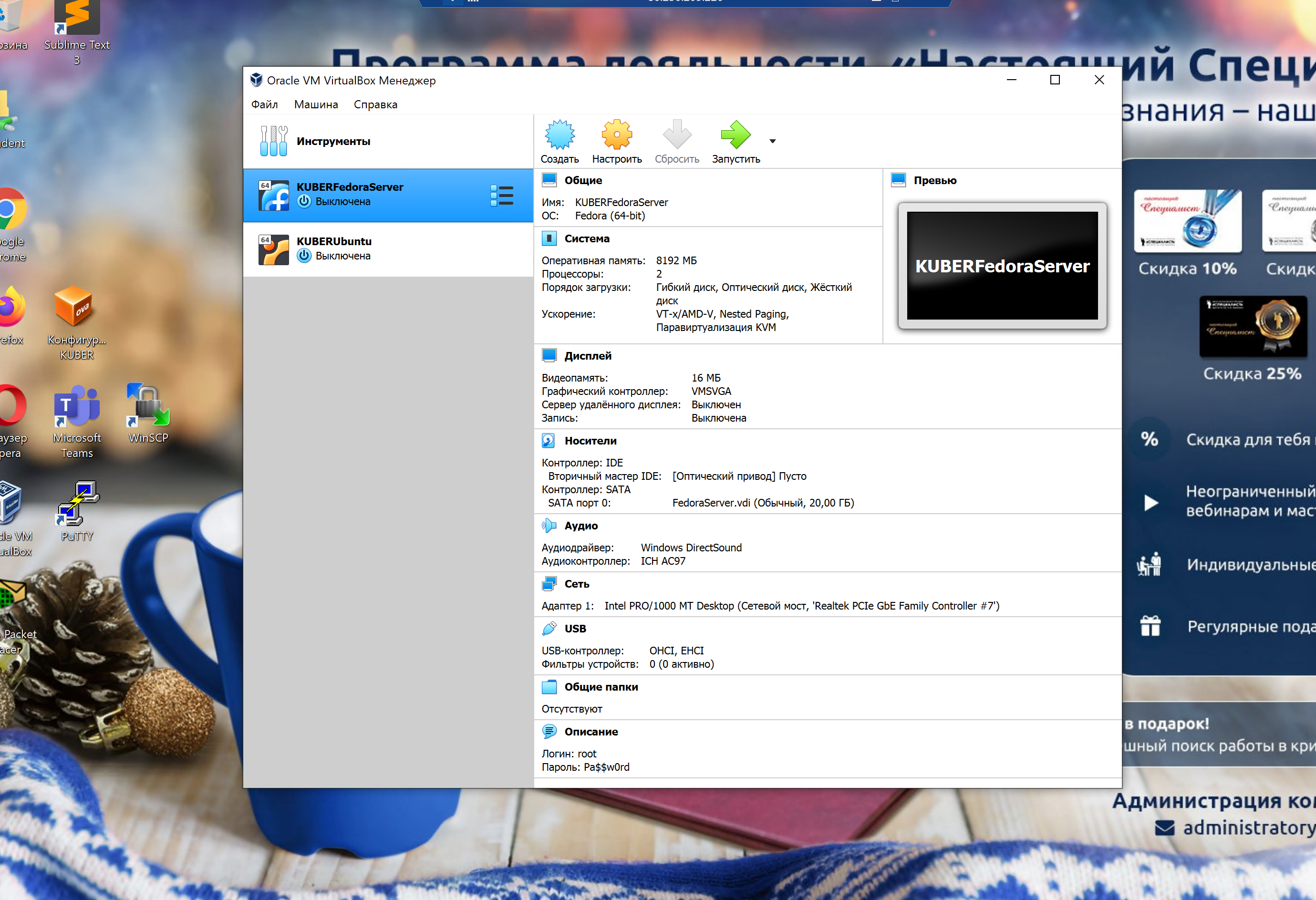
Task: Click the Создать (Create) starburst icon
Action: pyautogui.click(x=559, y=135)
